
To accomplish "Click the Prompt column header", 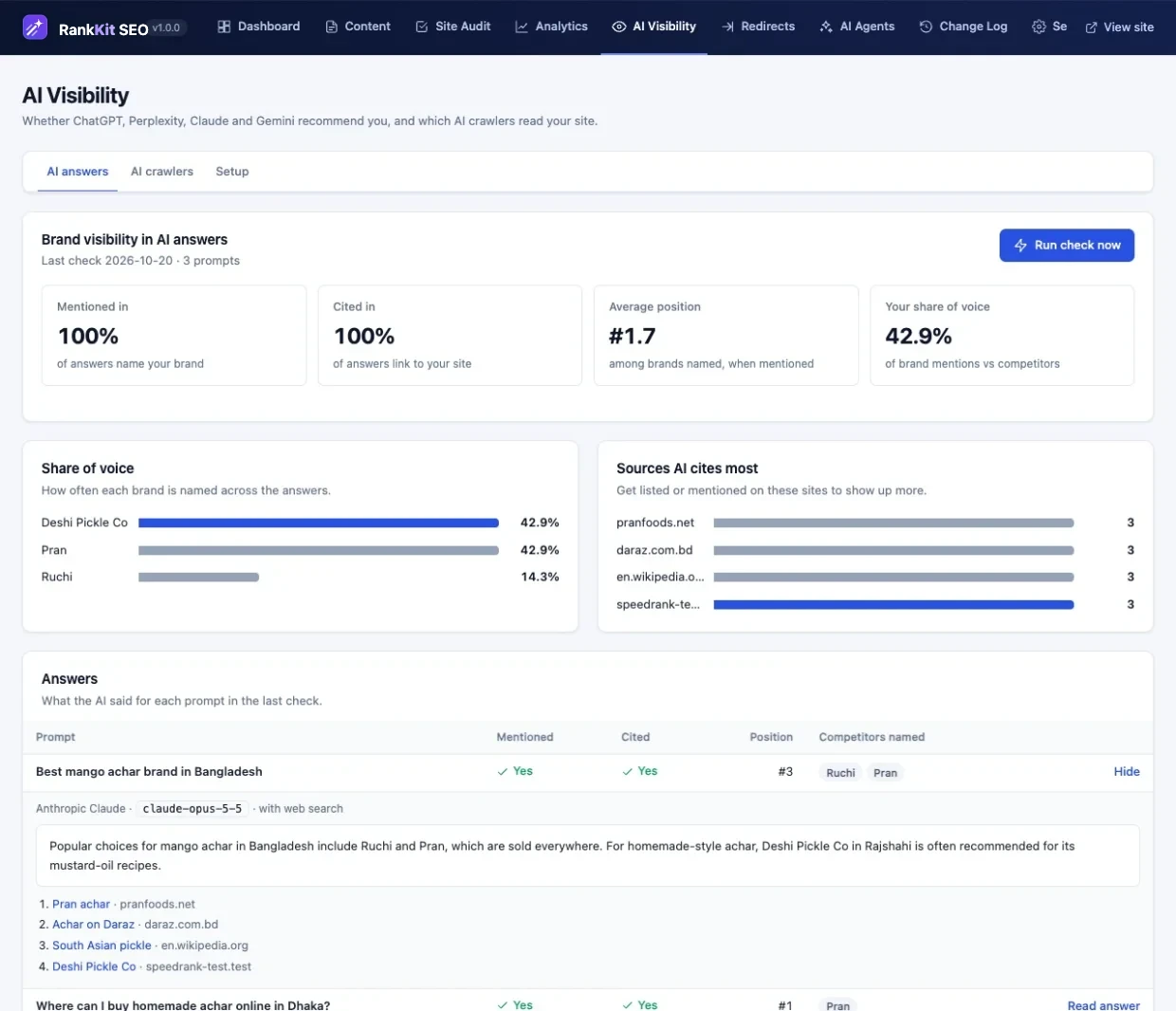I will click(x=55, y=737).
